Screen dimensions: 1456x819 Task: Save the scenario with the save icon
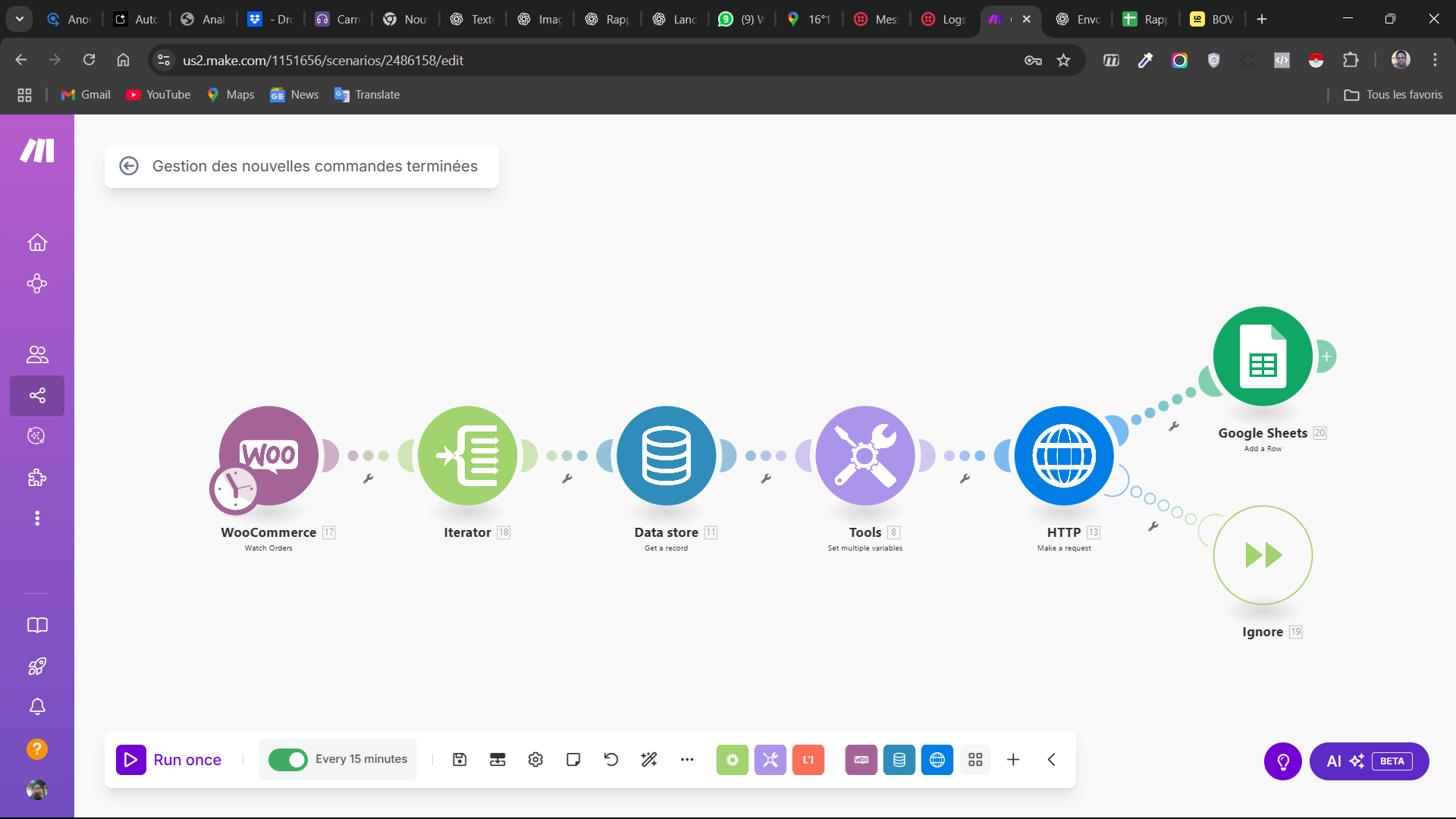(x=460, y=760)
